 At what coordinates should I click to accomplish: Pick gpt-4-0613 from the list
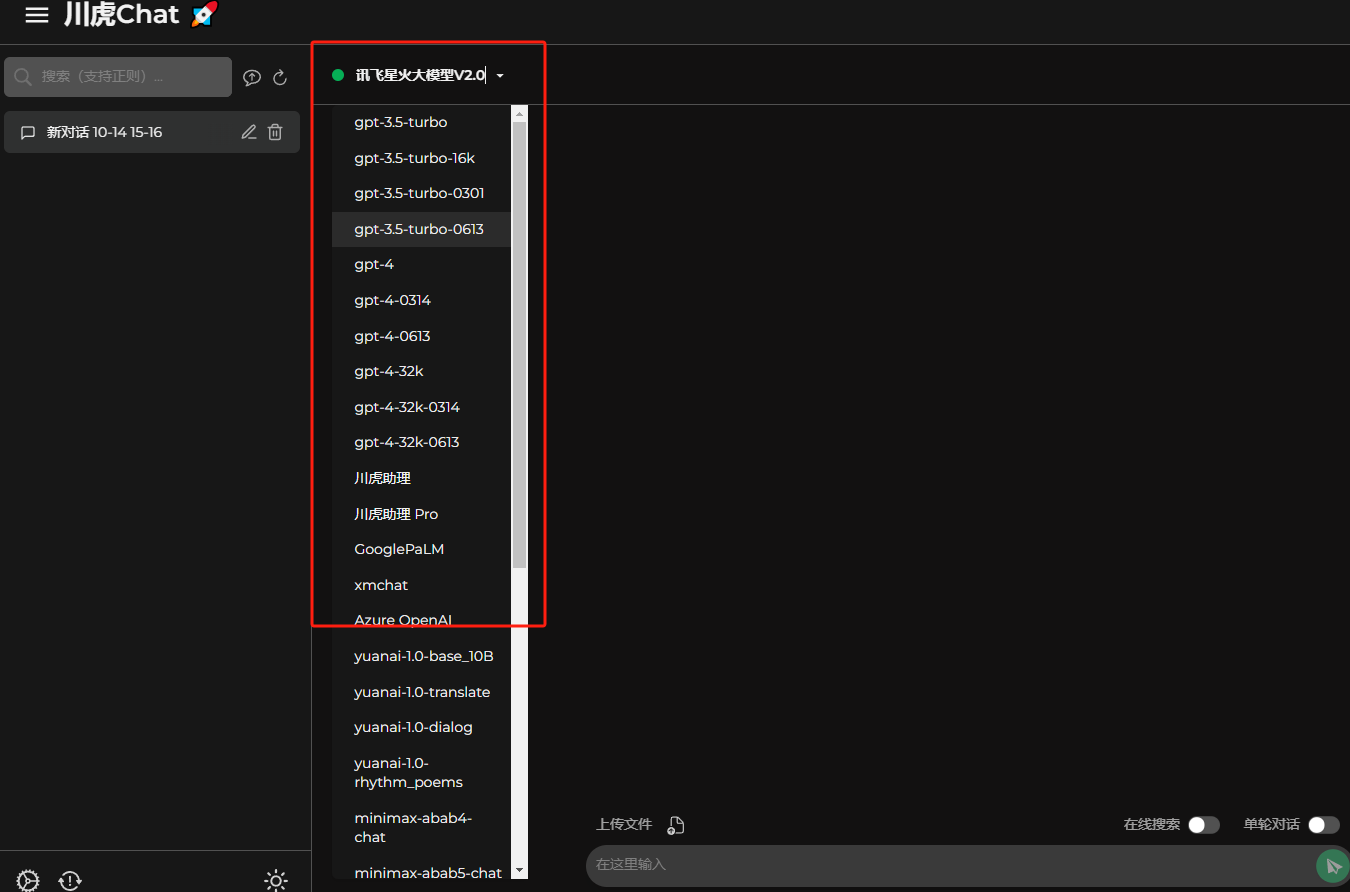click(422, 336)
